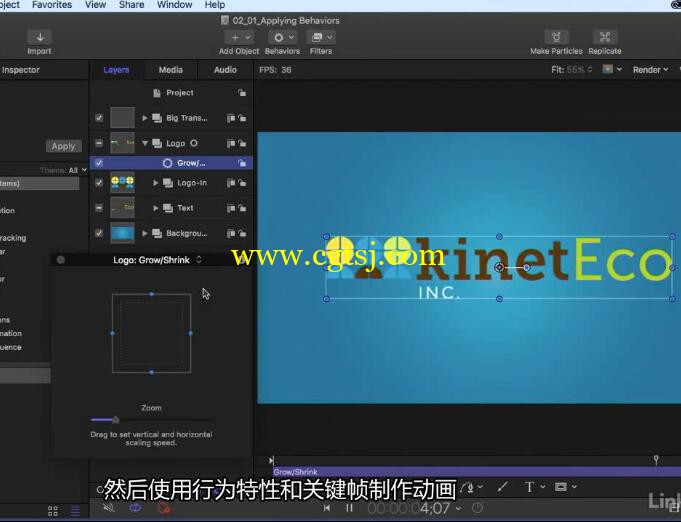Screen dimensions: 681x522
Task: Disable the Grow/Shrink behavior checkbox
Action: [x=99, y=163]
